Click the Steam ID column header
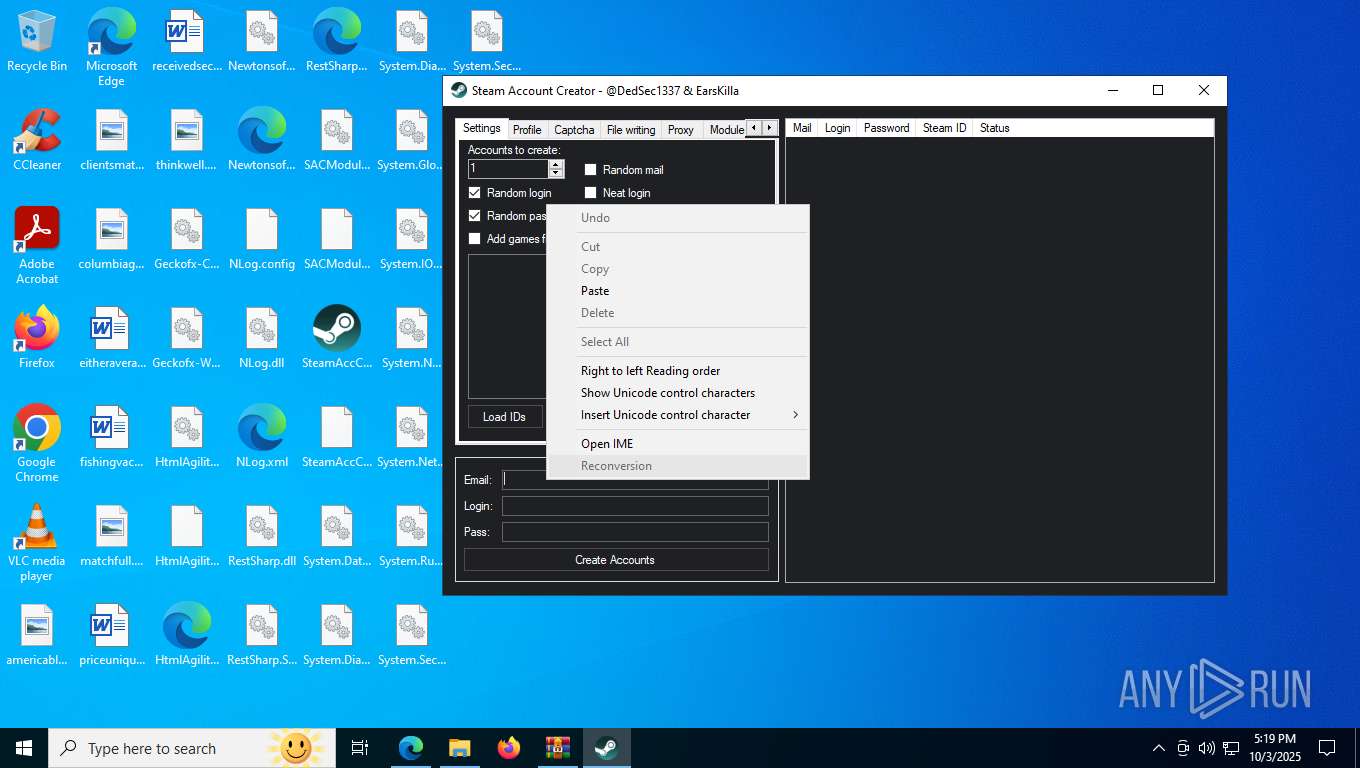Image resolution: width=1360 pixels, height=768 pixels. [x=945, y=128]
